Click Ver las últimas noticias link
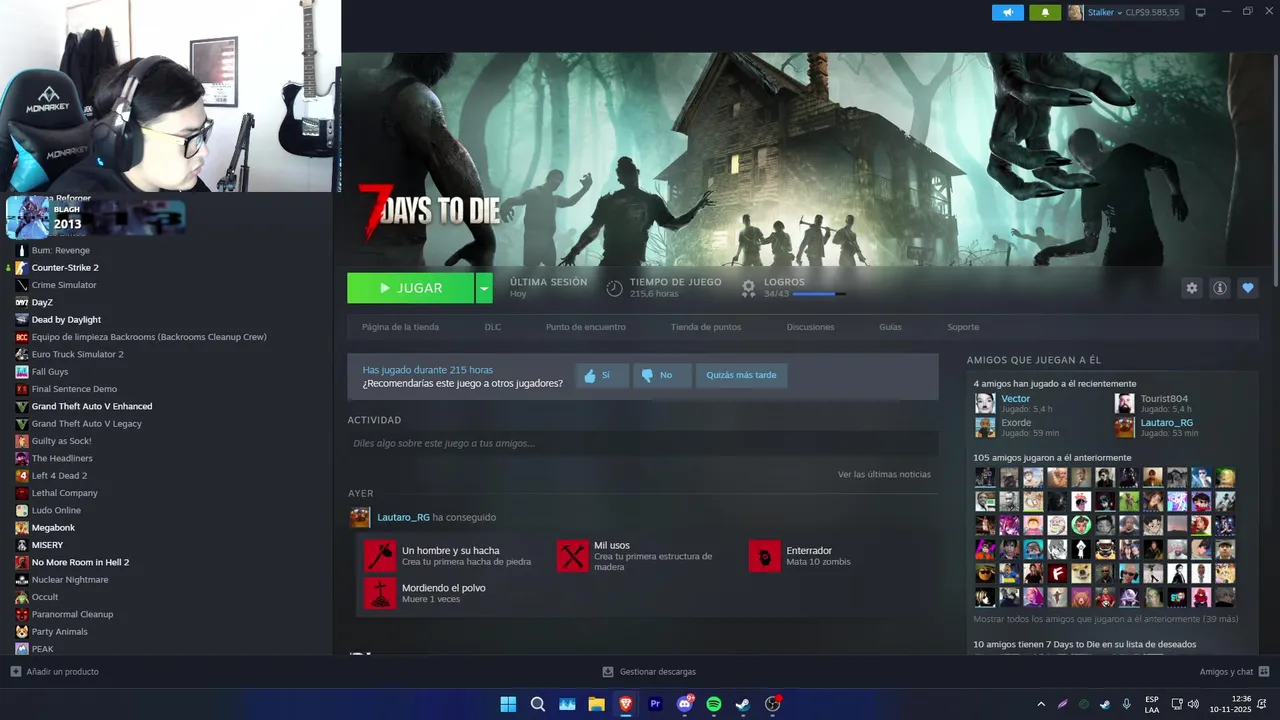The image size is (1280, 720). (884, 474)
